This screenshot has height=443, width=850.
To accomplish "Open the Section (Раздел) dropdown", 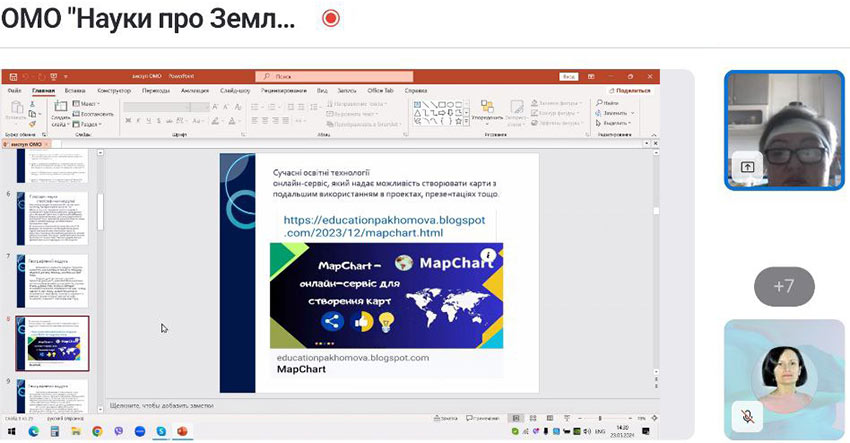I will point(87,124).
